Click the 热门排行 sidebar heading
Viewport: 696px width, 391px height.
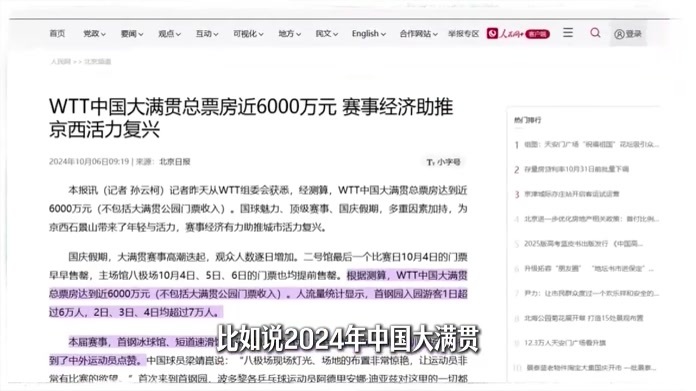527,120
